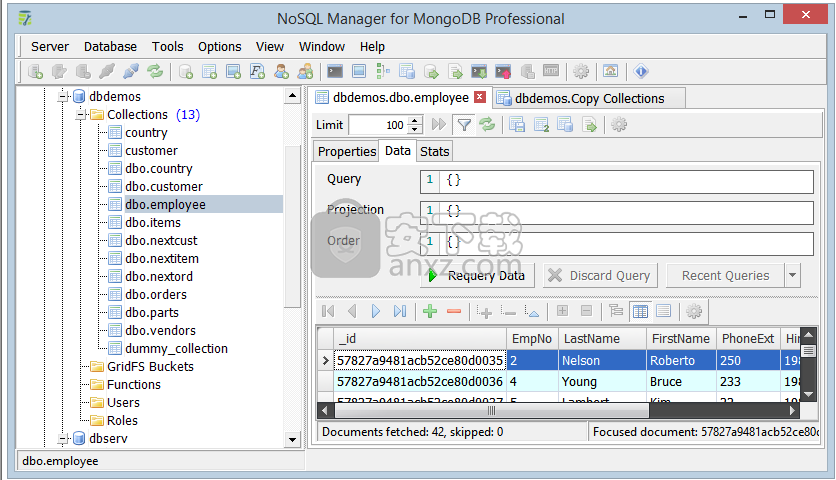This screenshot has height=480, width=836.
Task: Switch to dbdemos.Copy Collections tab
Action: click(589, 98)
